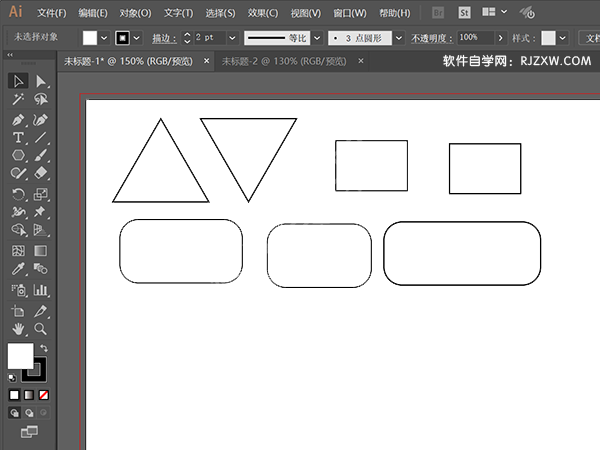Open Adobe Bridge with Br icon
Screen dimensions: 600x450
(x=438, y=13)
